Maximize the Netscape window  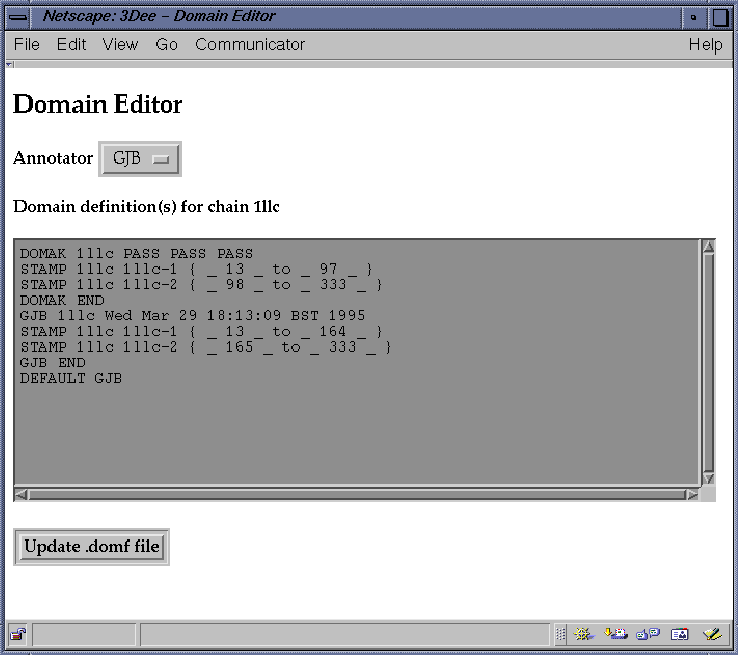(720, 17)
